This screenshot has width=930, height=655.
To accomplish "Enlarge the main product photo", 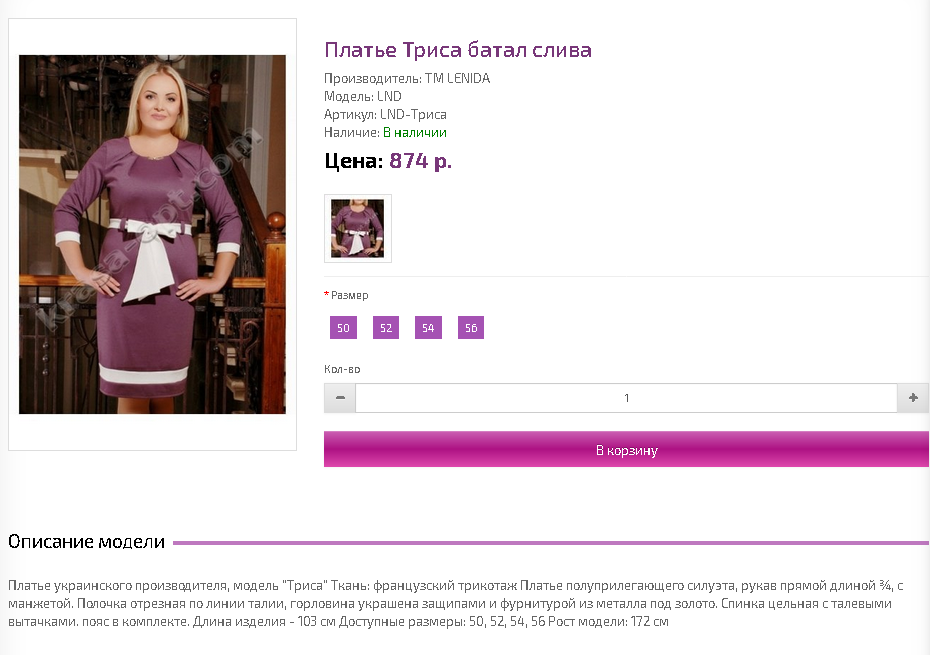I will click(x=152, y=234).
